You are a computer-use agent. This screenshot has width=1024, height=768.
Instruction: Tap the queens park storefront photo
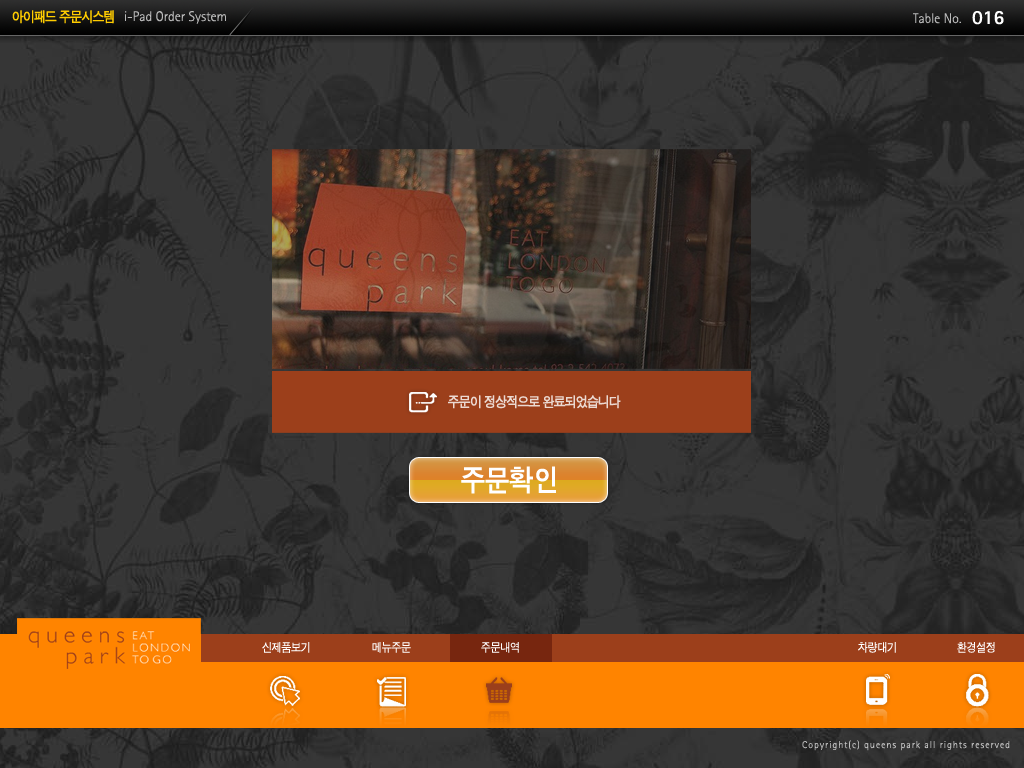point(511,260)
